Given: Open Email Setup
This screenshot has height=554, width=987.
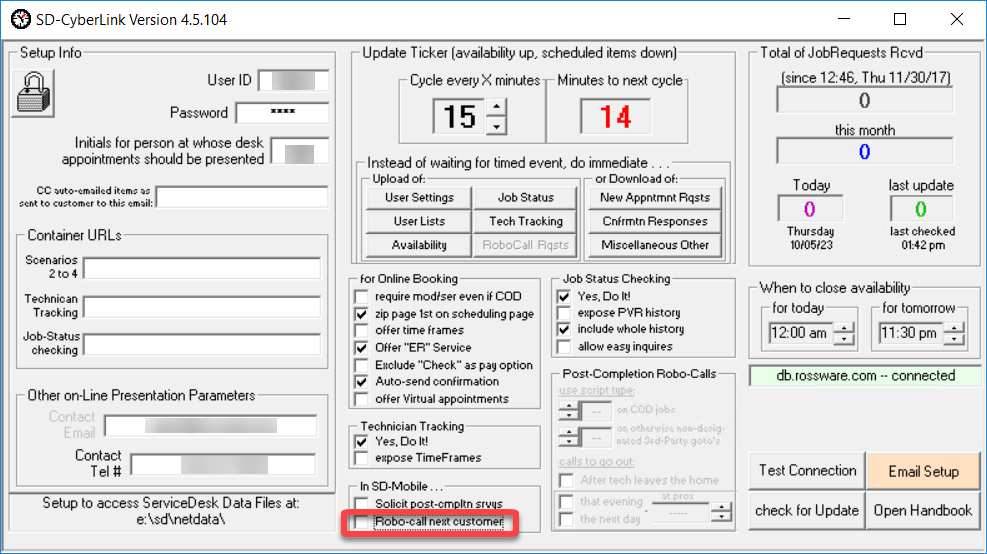Looking at the screenshot, I should (923, 472).
